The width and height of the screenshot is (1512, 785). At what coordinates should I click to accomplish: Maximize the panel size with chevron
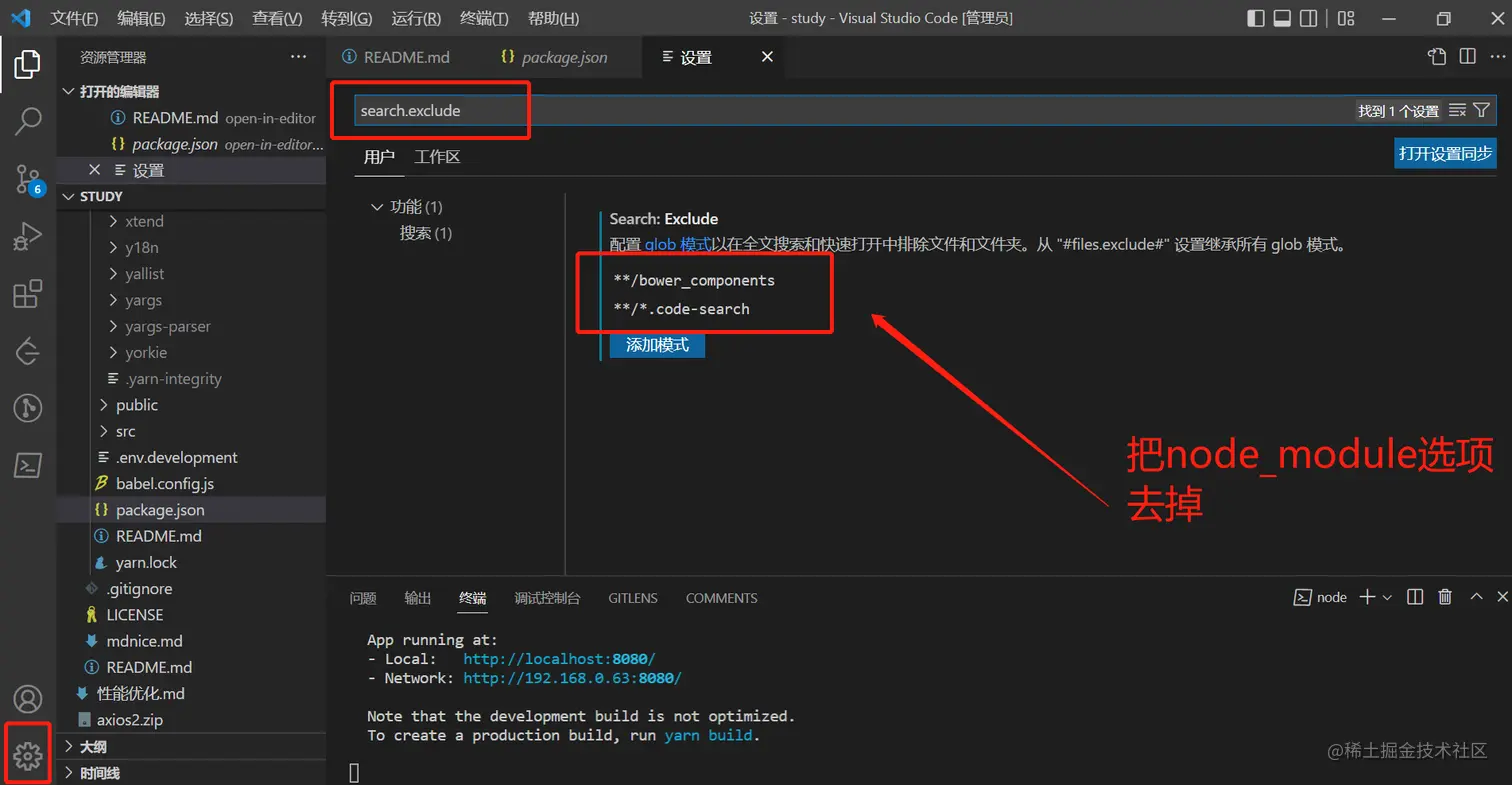(x=1476, y=597)
